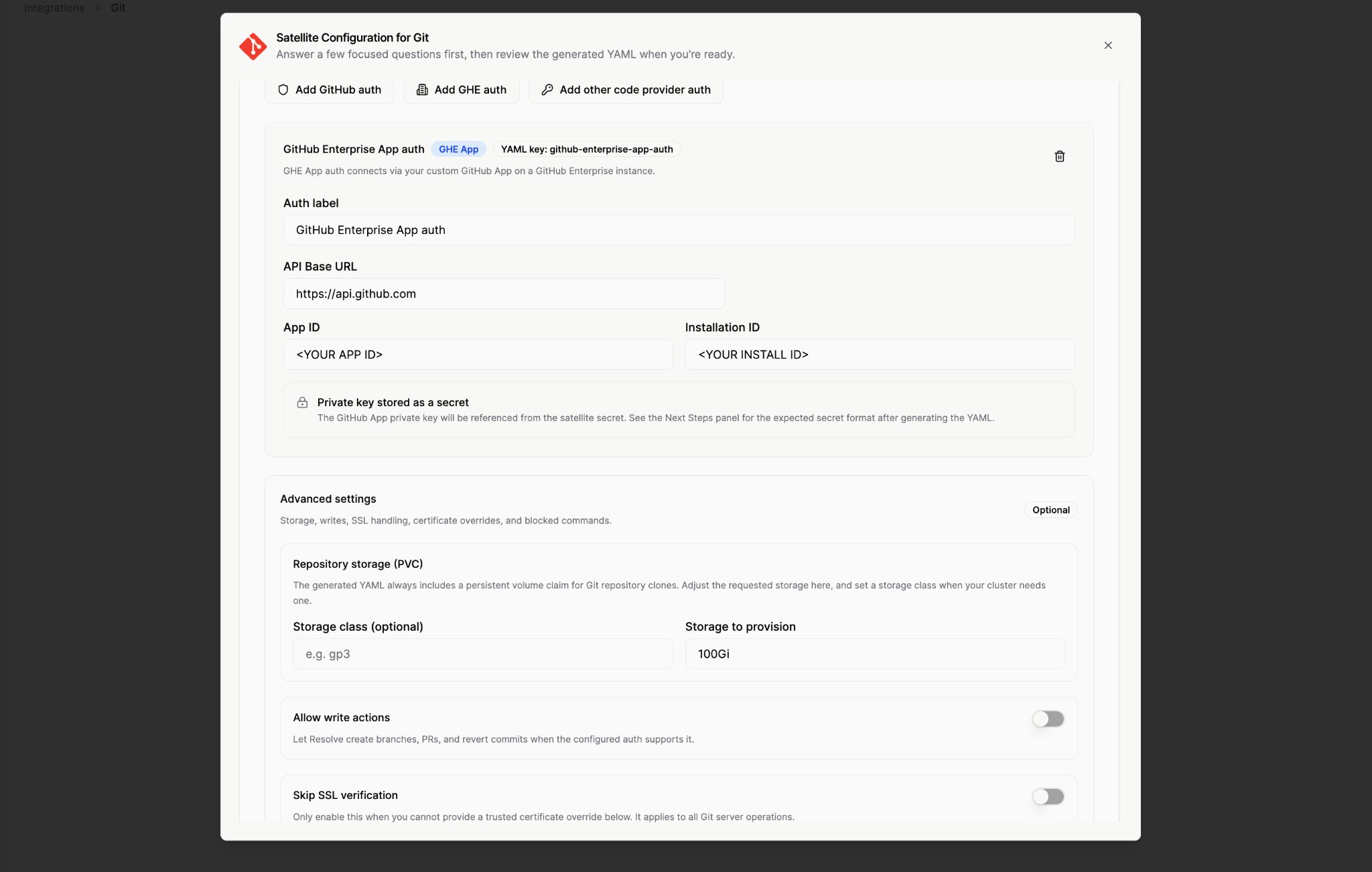1372x872 pixels.
Task: Click the key icon on other provider auth
Action: pos(547,90)
